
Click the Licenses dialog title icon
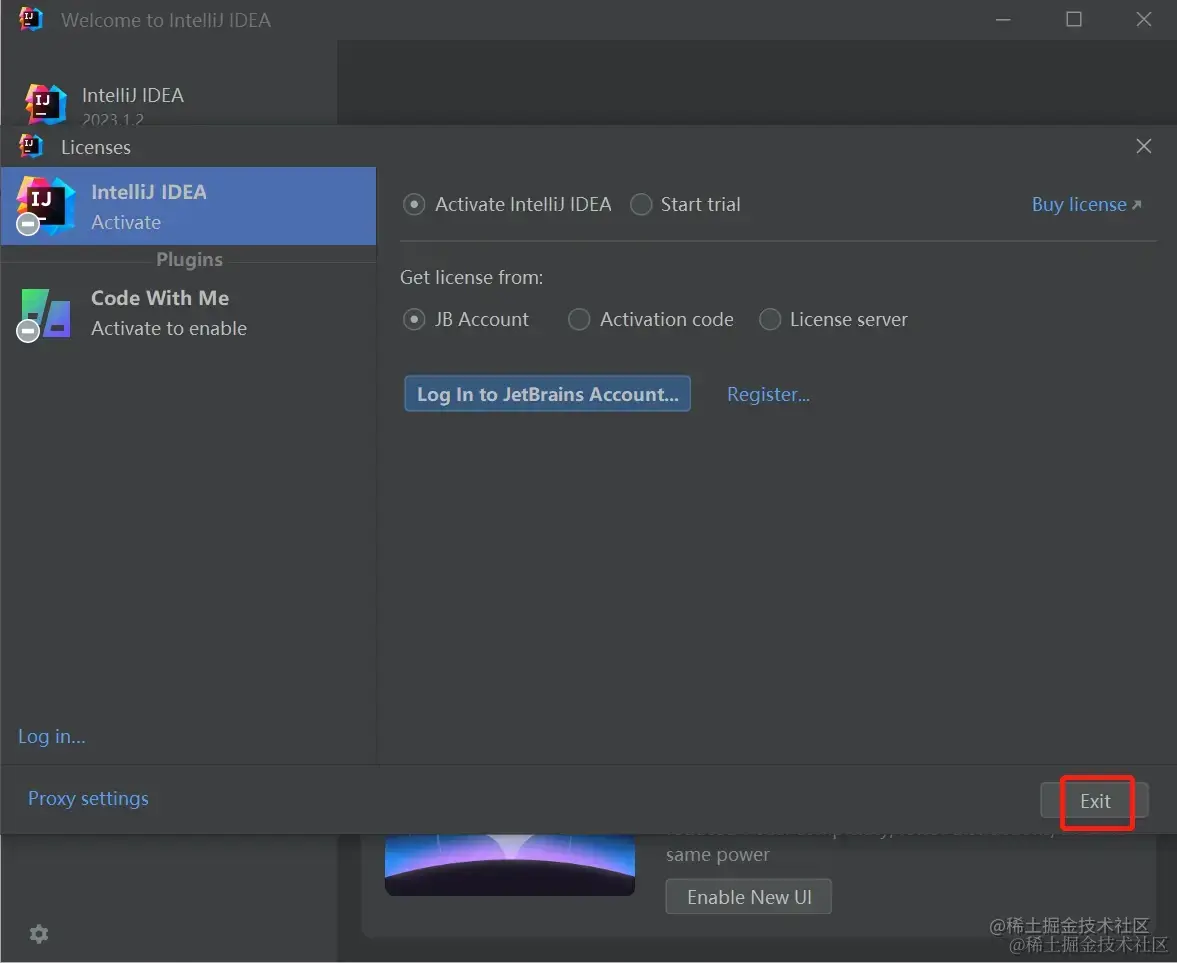point(31,146)
